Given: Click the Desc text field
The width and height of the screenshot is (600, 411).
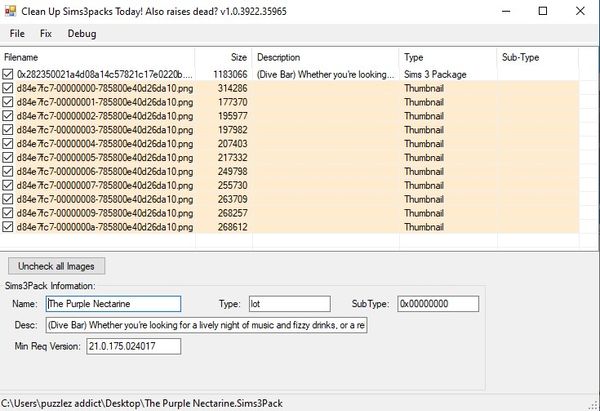Looking at the screenshot, I should (207, 325).
